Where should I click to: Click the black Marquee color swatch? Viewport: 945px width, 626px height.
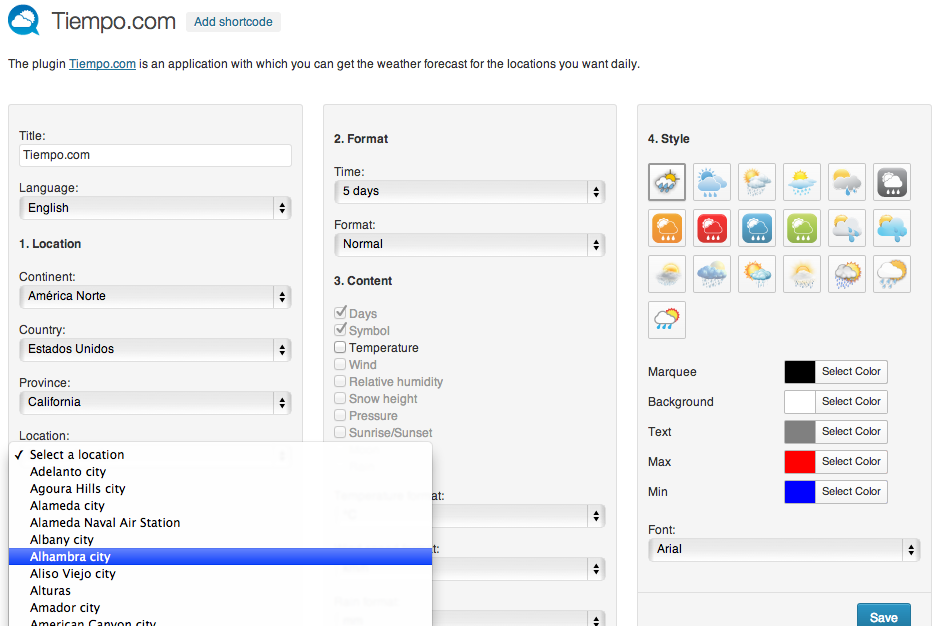800,372
